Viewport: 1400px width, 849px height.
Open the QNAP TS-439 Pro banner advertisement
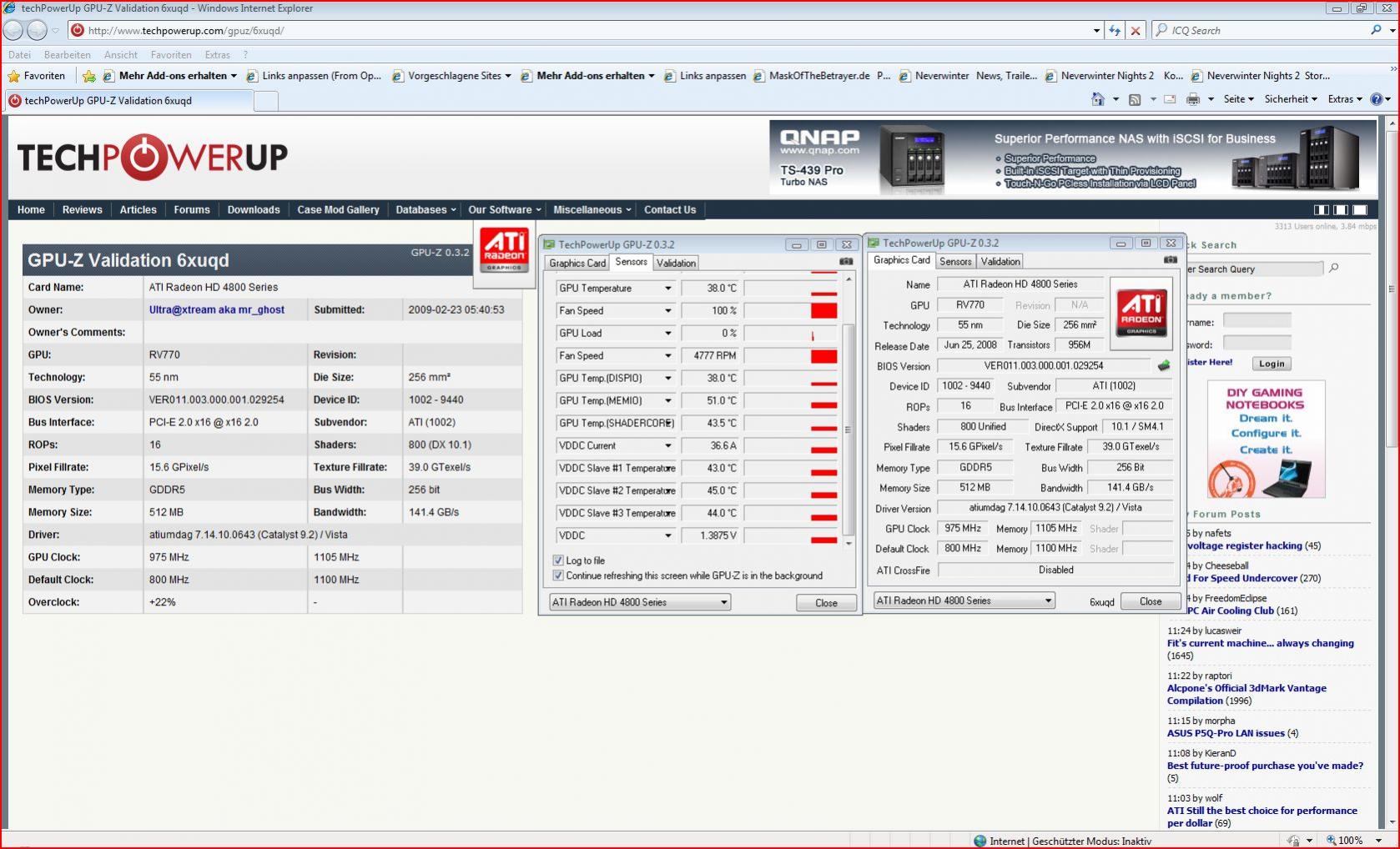1073,158
